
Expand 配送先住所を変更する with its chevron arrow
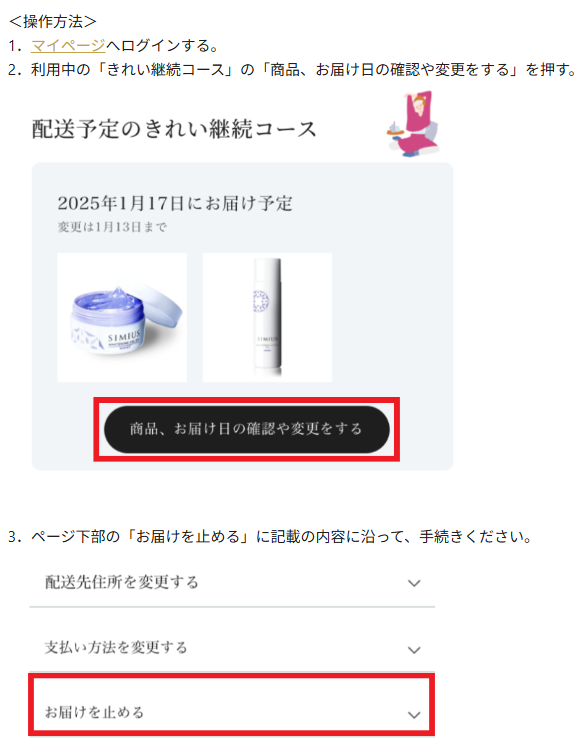click(x=414, y=583)
